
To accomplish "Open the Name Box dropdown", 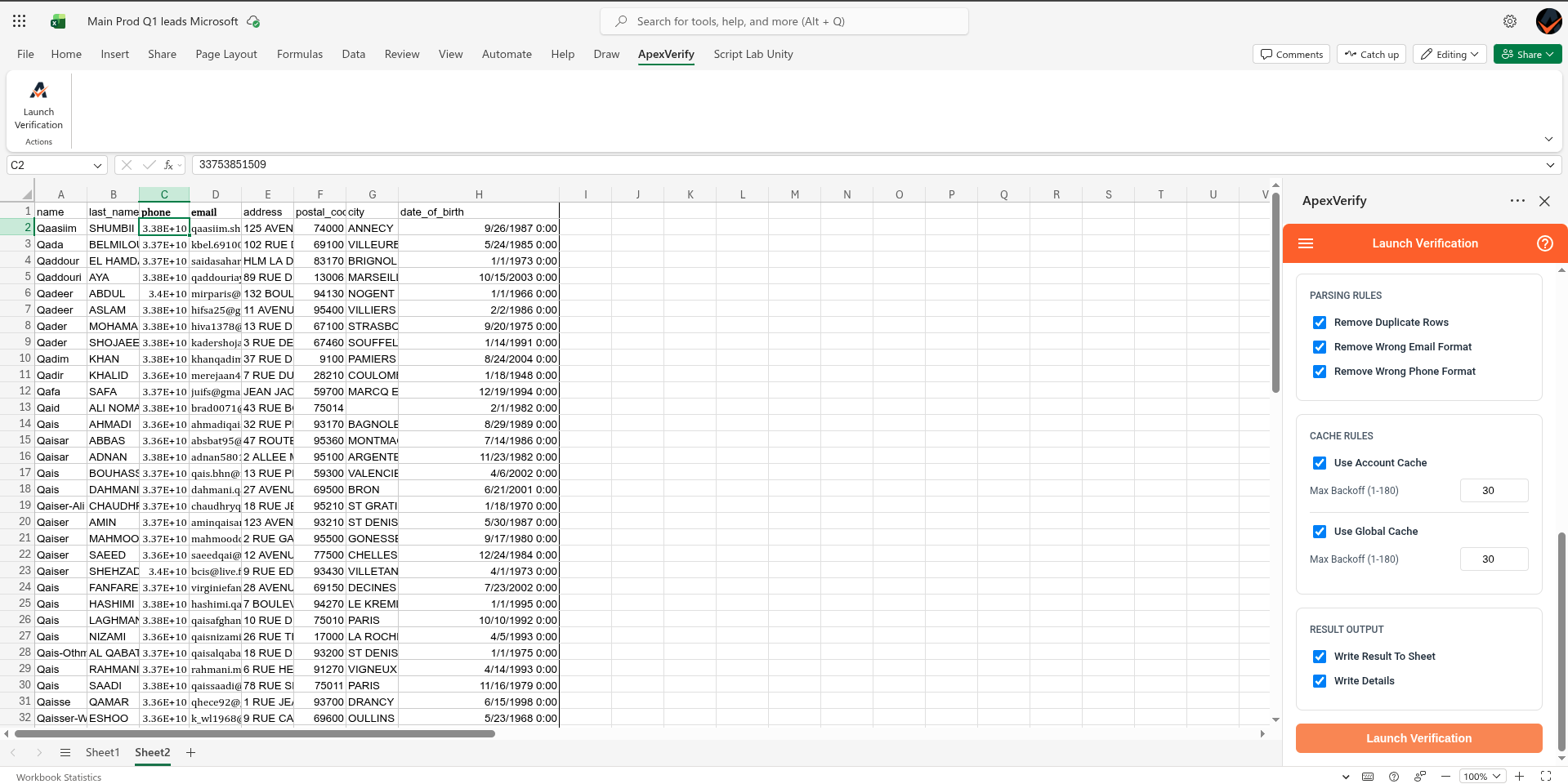I will click(97, 165).
